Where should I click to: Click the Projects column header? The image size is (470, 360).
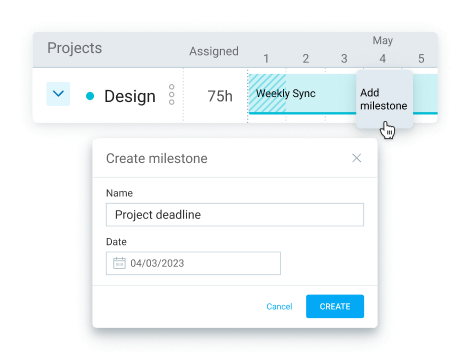pyautogui.click(x=74, y=48)
